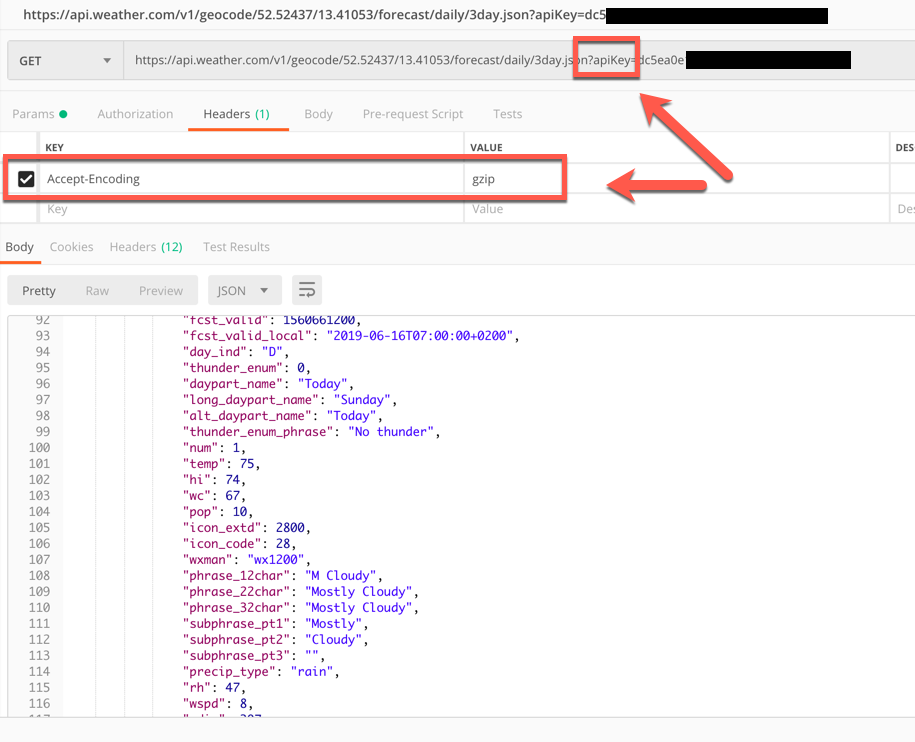The width and height of the screenshot is (915, 742).
Task: Click the "Sunday" value on line 97
Action: click(x=362, y=400)
